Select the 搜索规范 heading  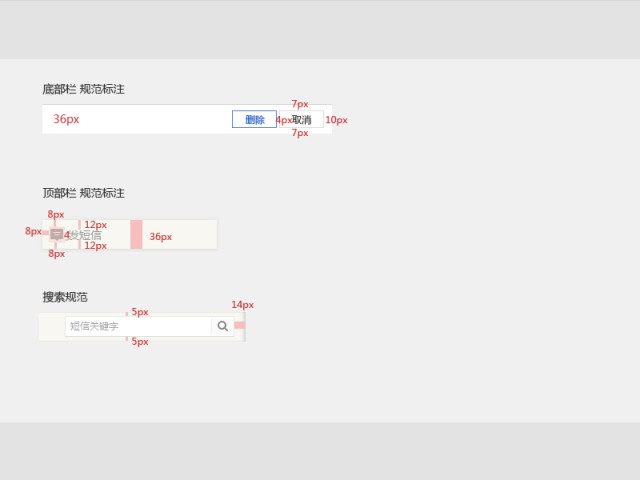coord(65,297)
